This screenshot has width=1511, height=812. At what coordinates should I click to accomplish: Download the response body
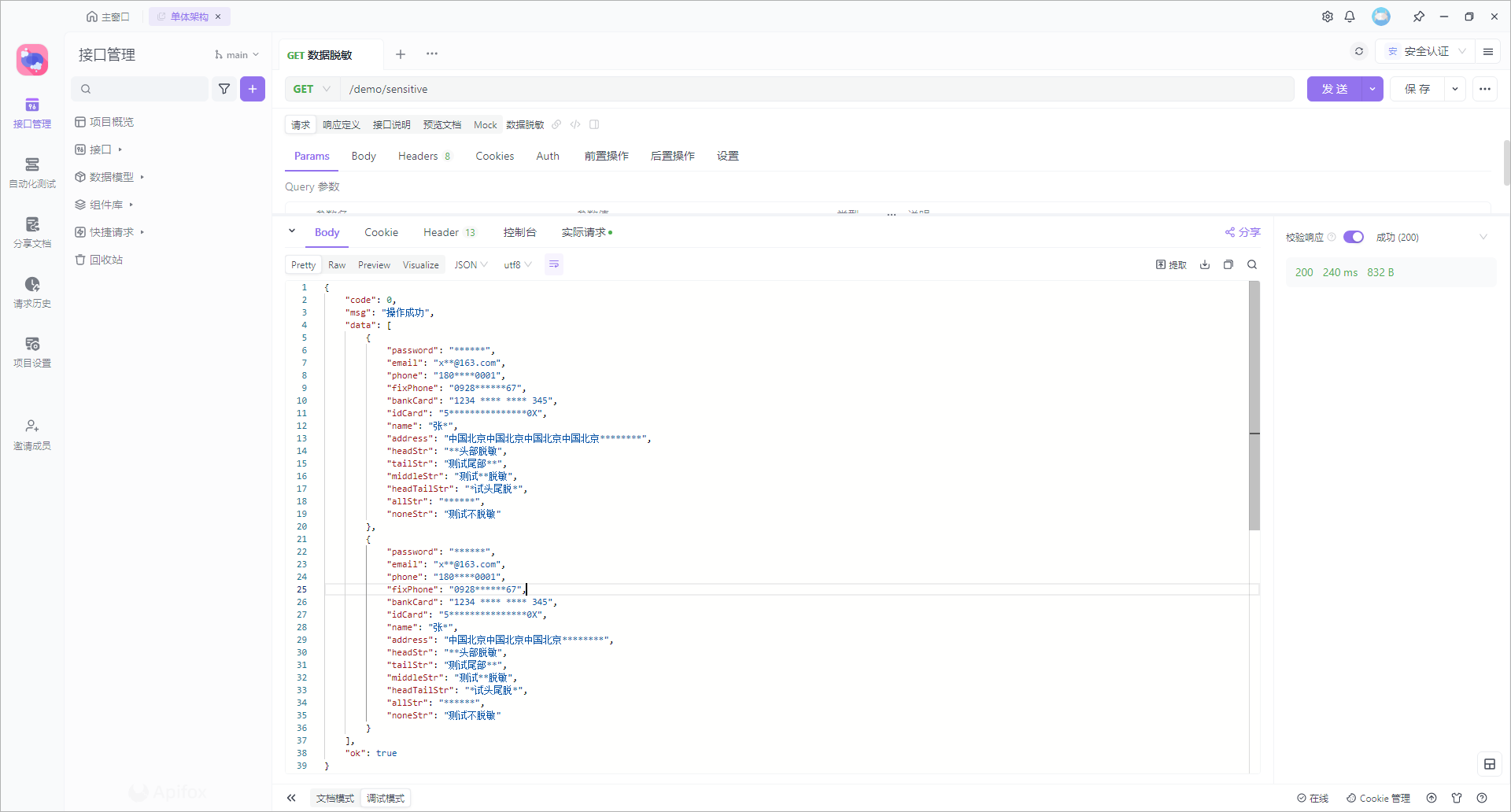[1205, 265]
